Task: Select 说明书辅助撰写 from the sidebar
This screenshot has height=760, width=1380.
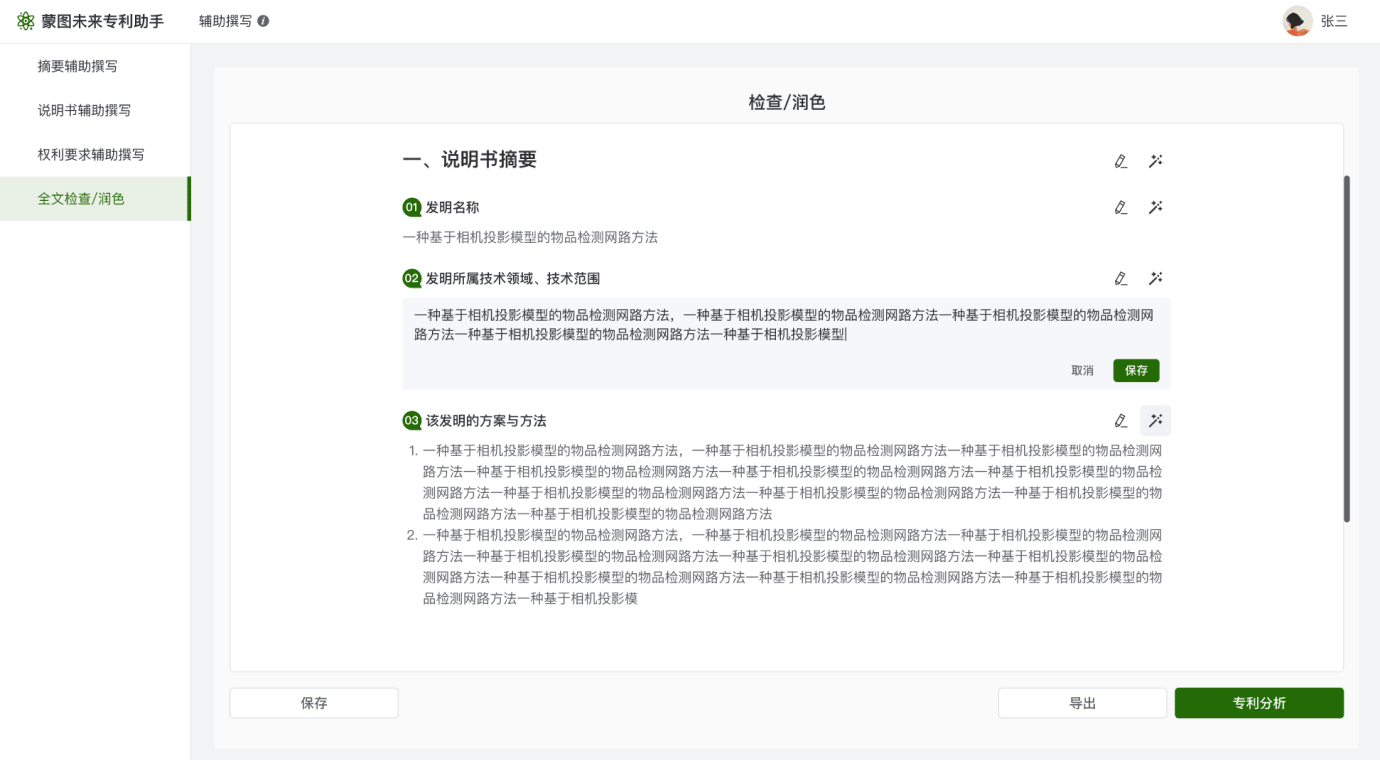Action: (84, 110)
